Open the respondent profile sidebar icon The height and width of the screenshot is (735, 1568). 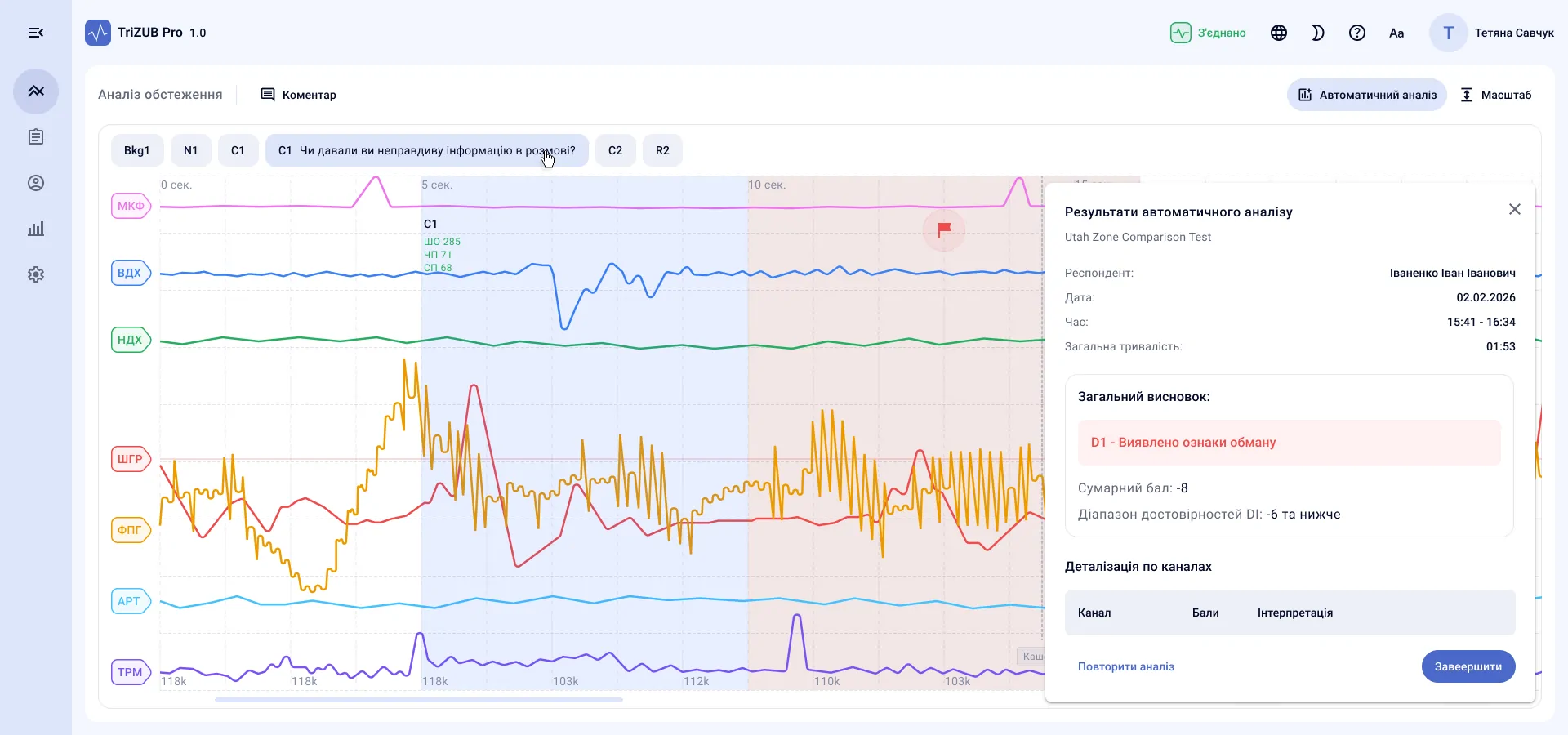36,183
